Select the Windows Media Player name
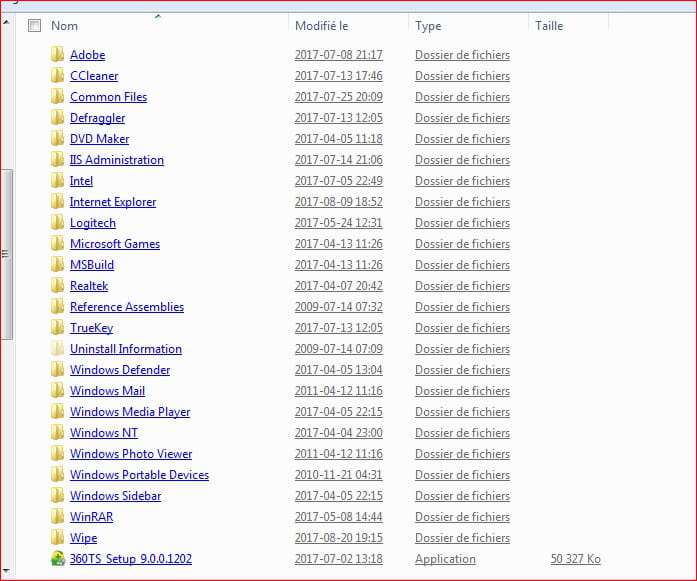 coord(130,412)
